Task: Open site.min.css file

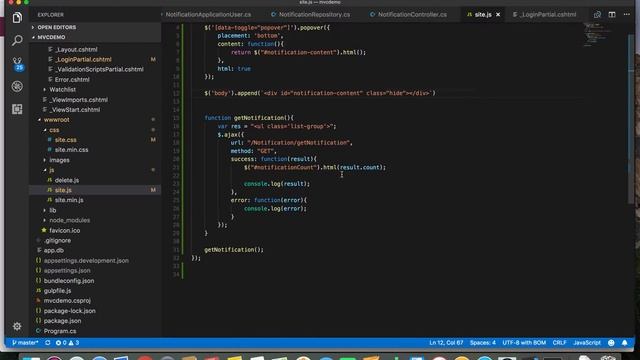Action: click(71, 150)
